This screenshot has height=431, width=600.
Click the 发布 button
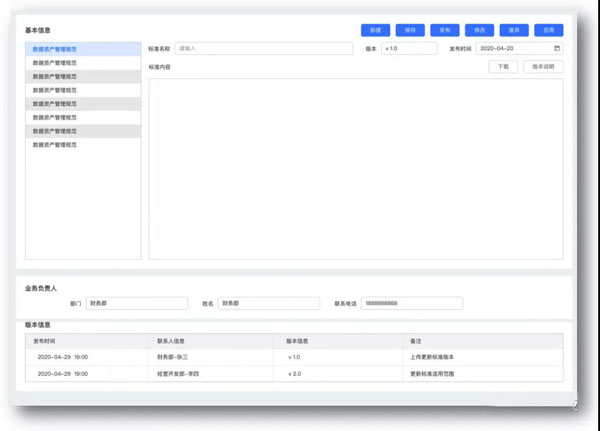[445, 30]
